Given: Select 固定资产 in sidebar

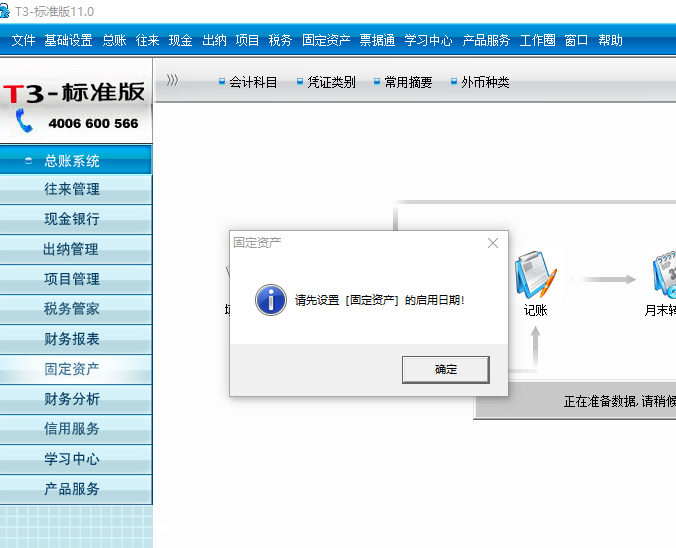Looking at the screenshot, I should (x=76, y=369).
